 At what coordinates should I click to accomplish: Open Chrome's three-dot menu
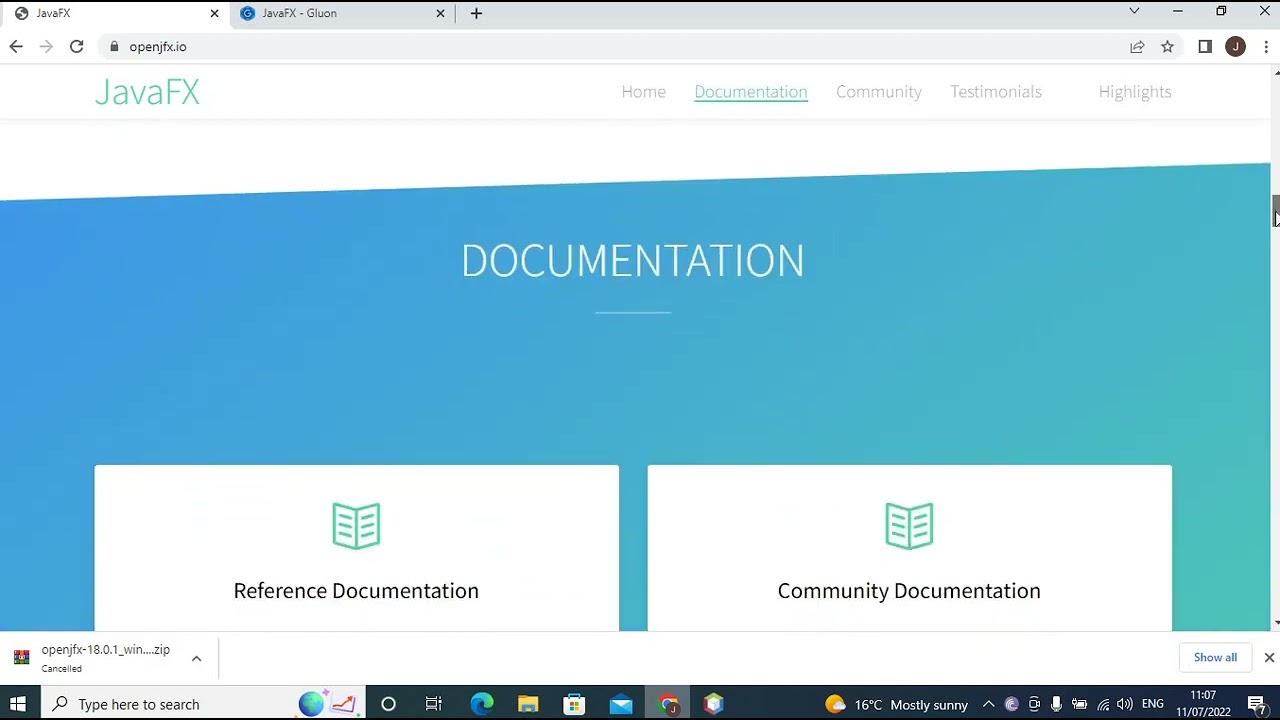pos(1266,46)
